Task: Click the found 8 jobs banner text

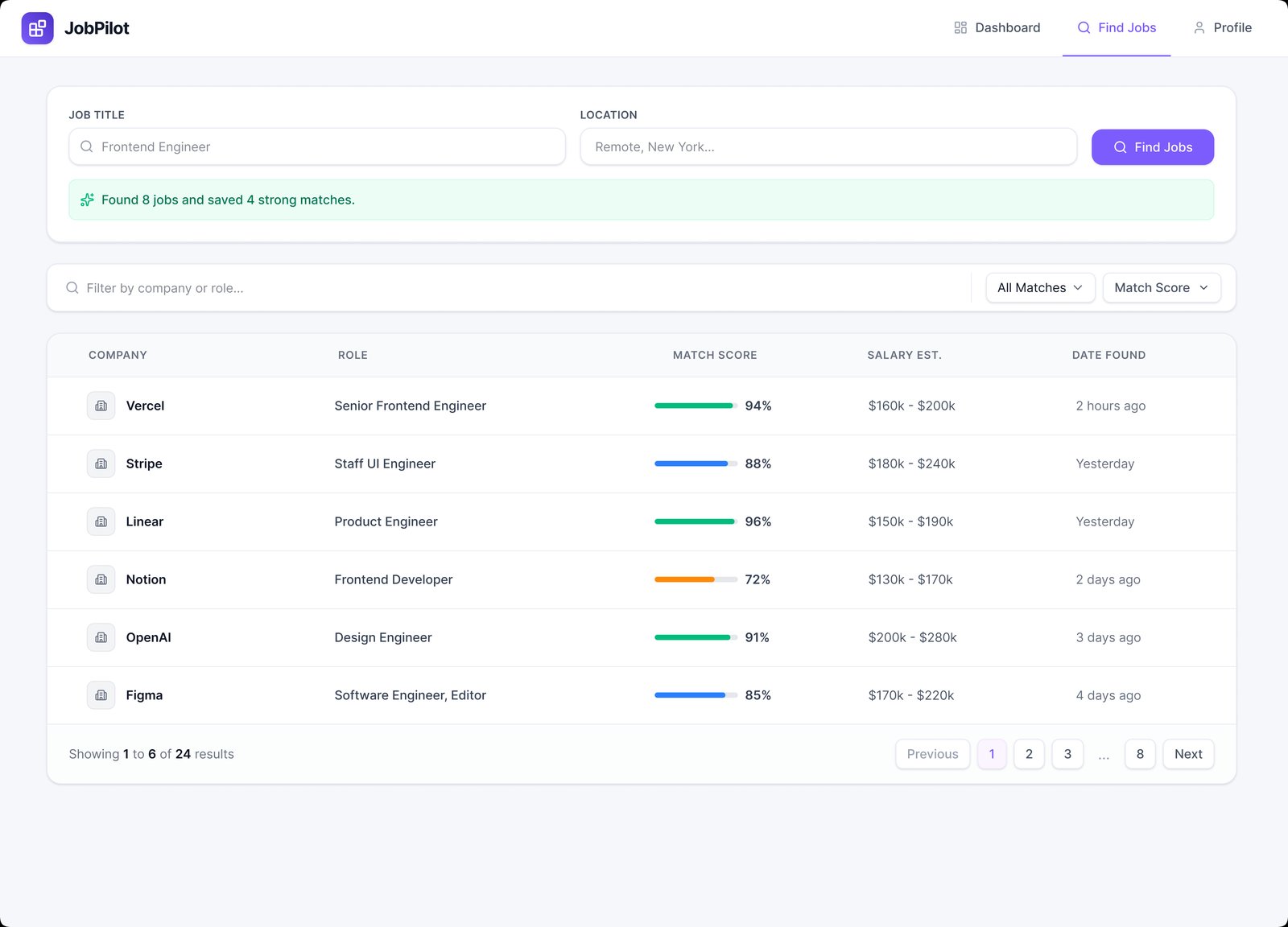Action: click(x=228, y=200)
